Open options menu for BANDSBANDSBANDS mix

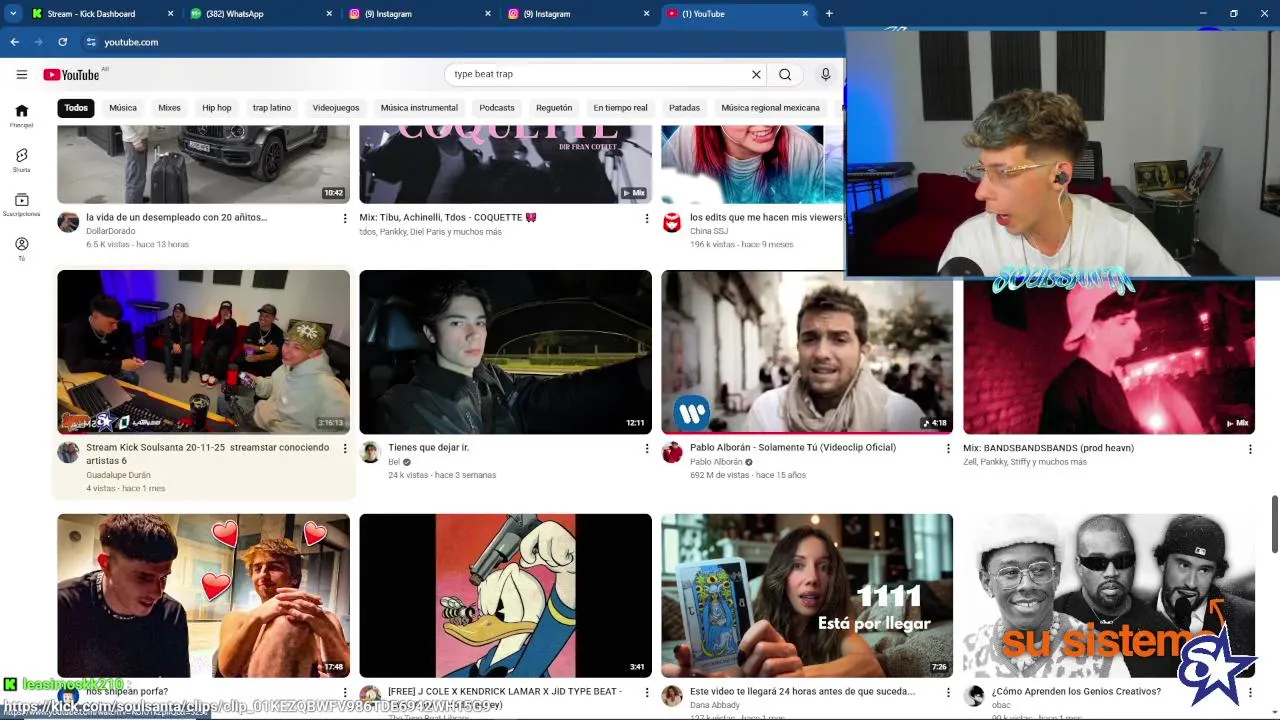(1250, 449)
